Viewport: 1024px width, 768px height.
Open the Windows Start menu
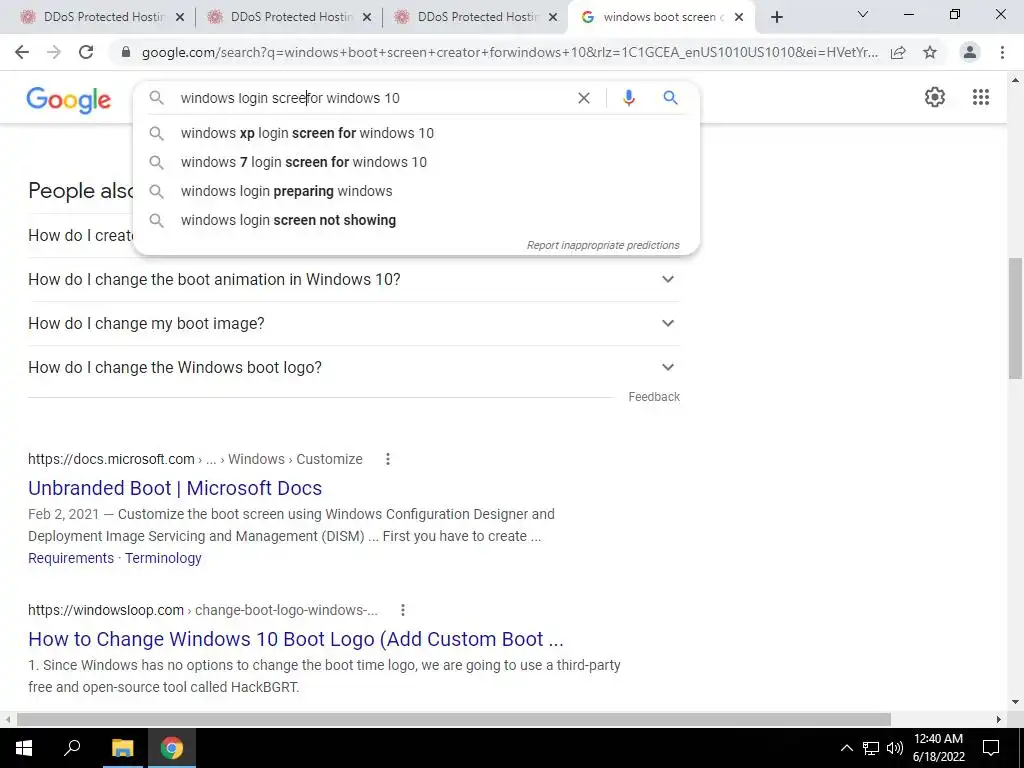[x=24, y=748]
